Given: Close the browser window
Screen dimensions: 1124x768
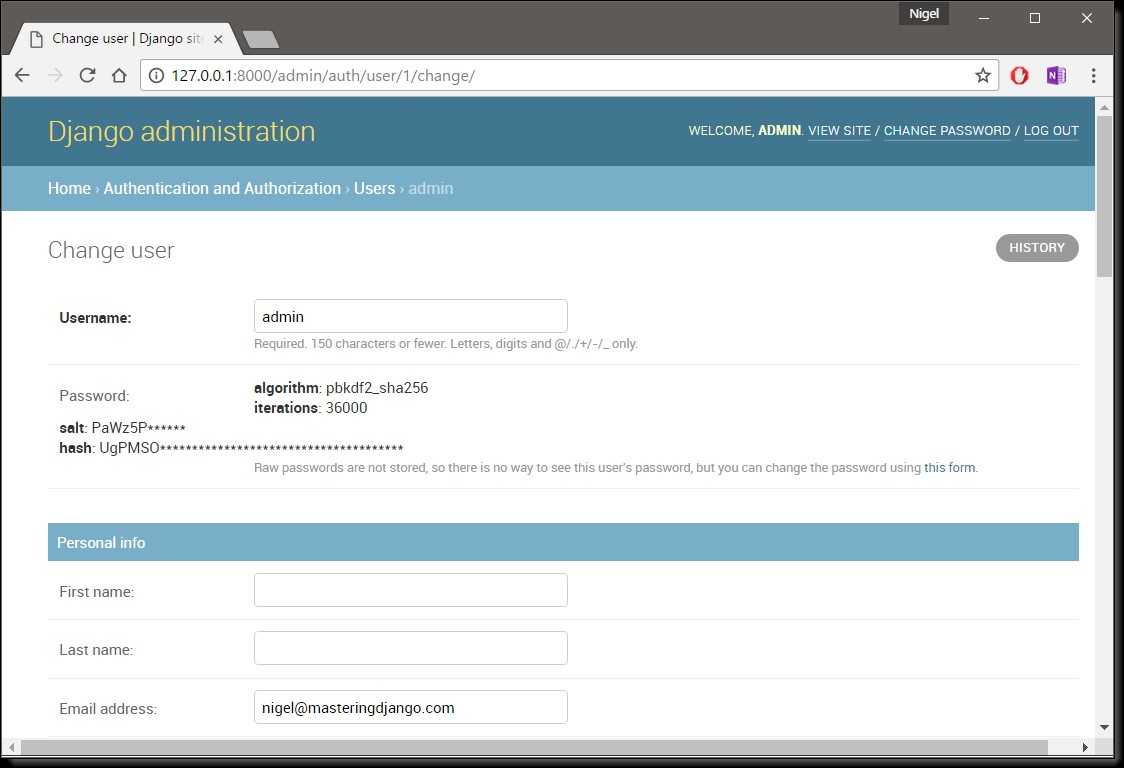Looking at the screenshot, I should [x=1087, y=18].
